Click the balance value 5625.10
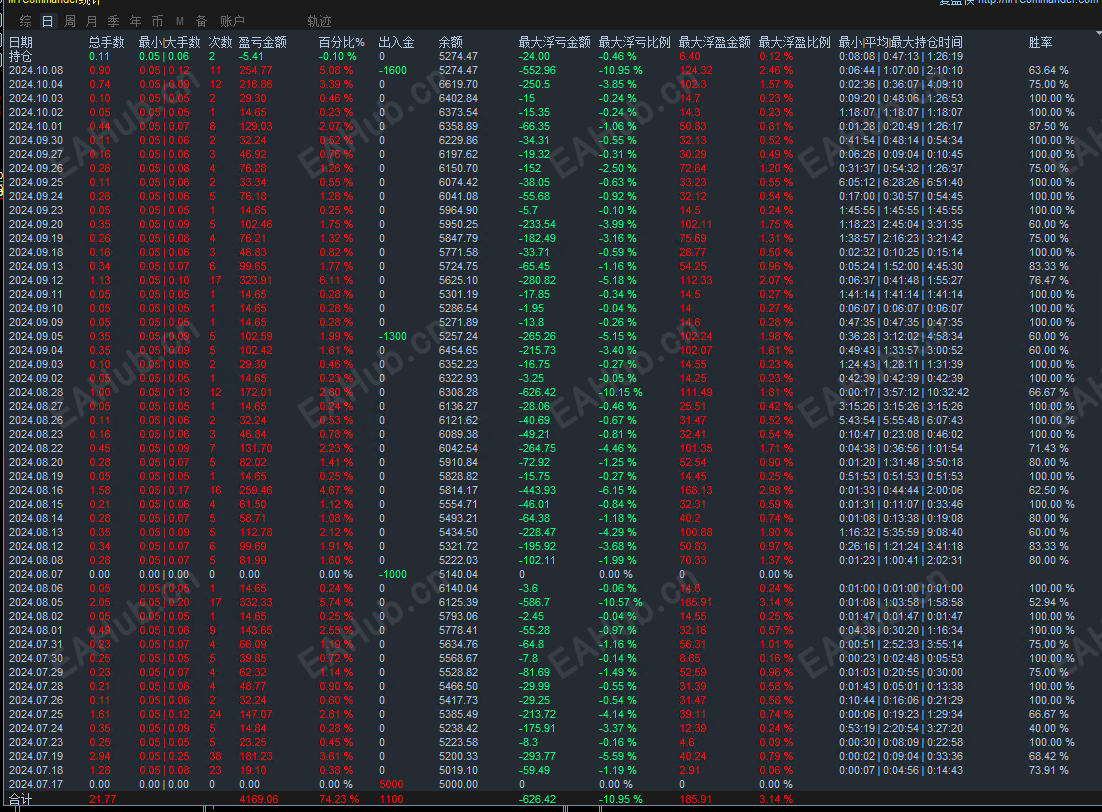Viewport: 1102px width, 812px height. [458, 281]
